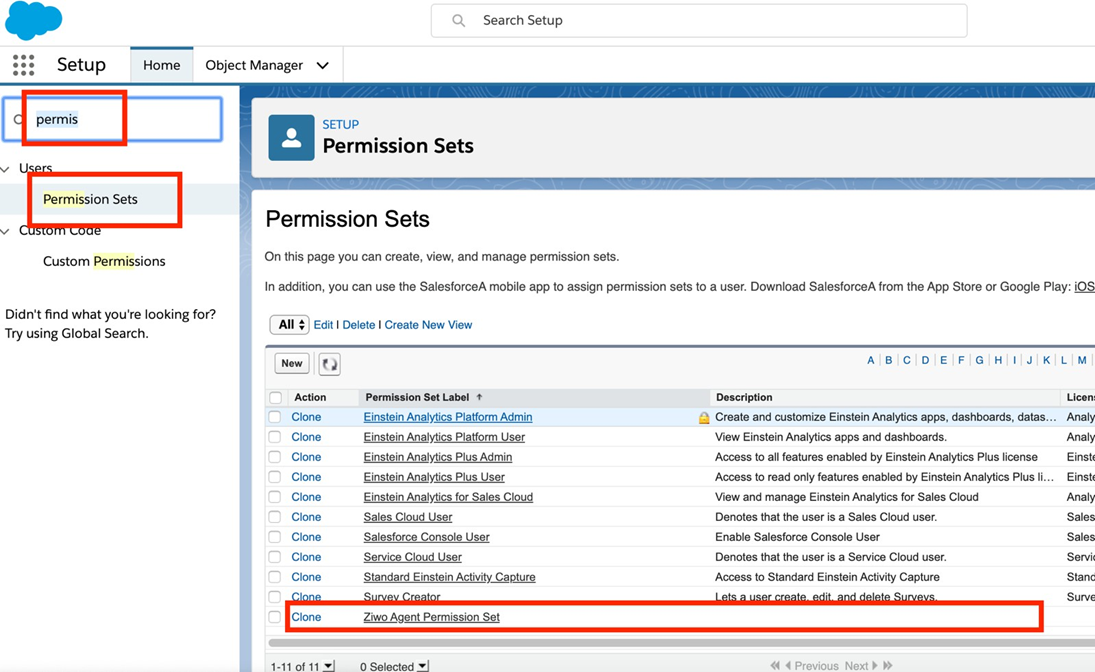This screenshot has height=672, width=1095.
Task: Filter list by letter D
Action: [x=925, y=360]
